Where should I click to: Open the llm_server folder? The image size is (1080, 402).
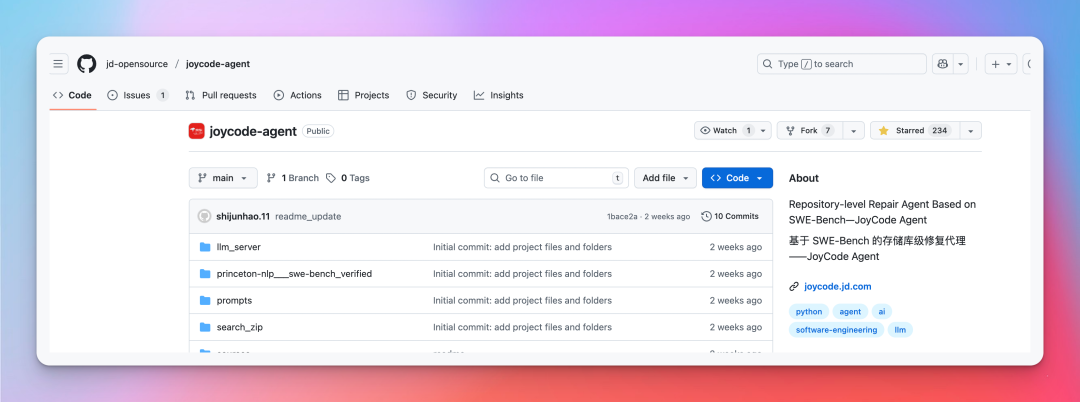[x=238, y=246]
